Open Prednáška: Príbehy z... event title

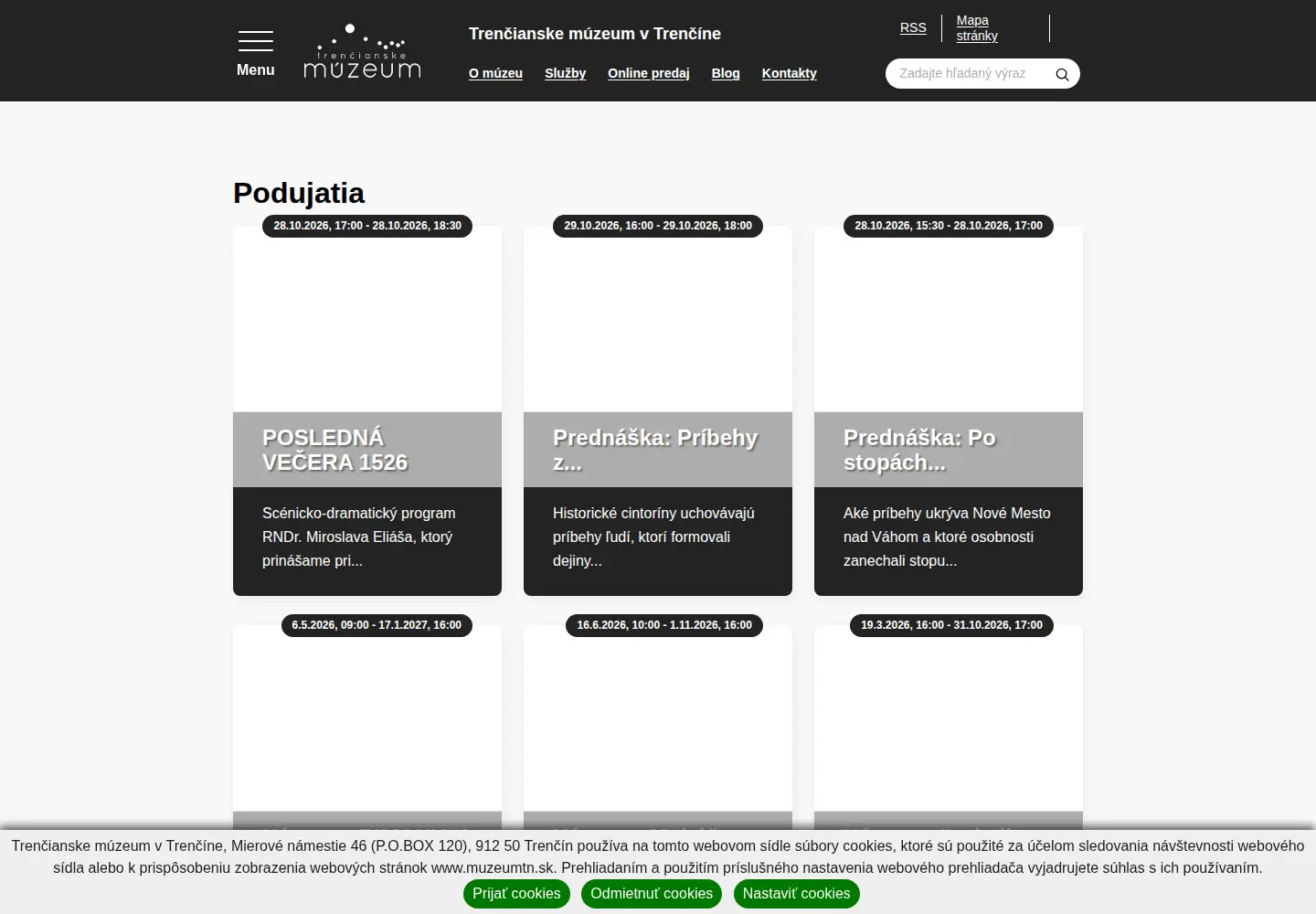655,450
